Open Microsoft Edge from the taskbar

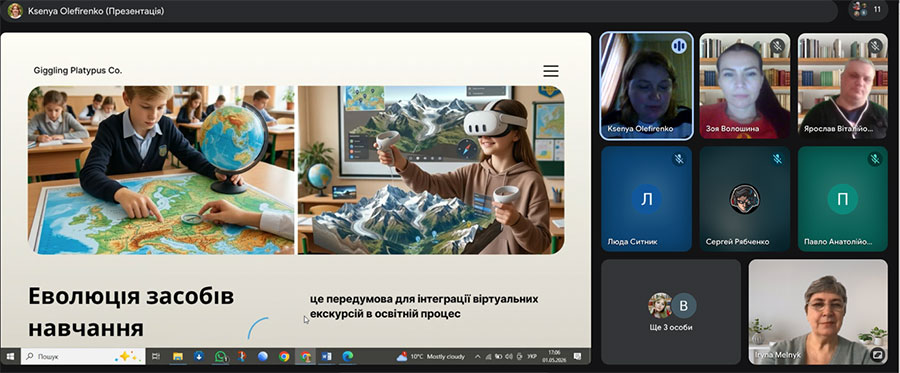coord(347,356)
